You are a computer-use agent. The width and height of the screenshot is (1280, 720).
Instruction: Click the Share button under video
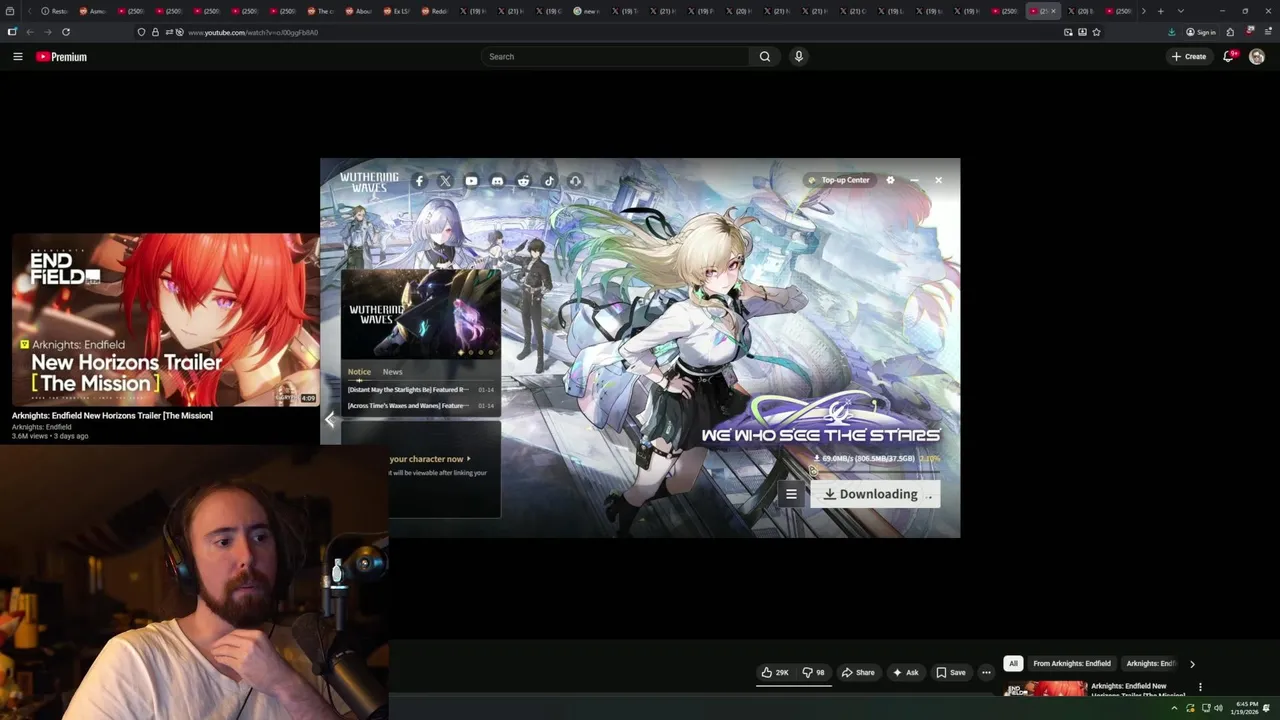[x=858, y=673]
